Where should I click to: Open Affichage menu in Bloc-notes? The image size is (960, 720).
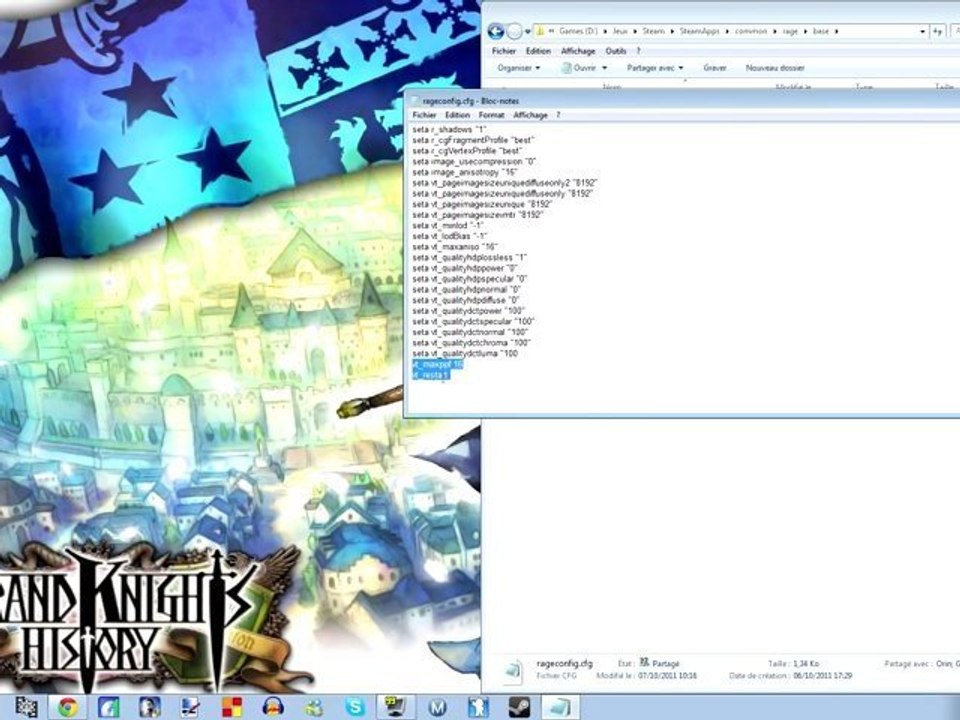530,115
